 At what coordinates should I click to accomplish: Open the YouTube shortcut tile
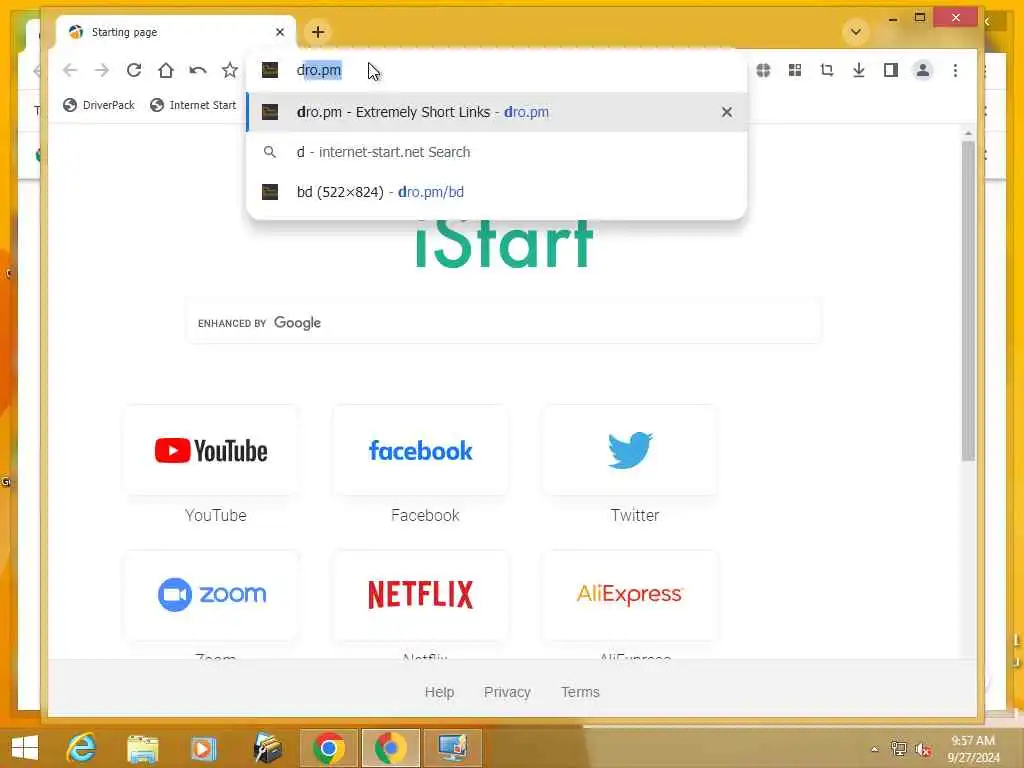click(x=211, y=451)
